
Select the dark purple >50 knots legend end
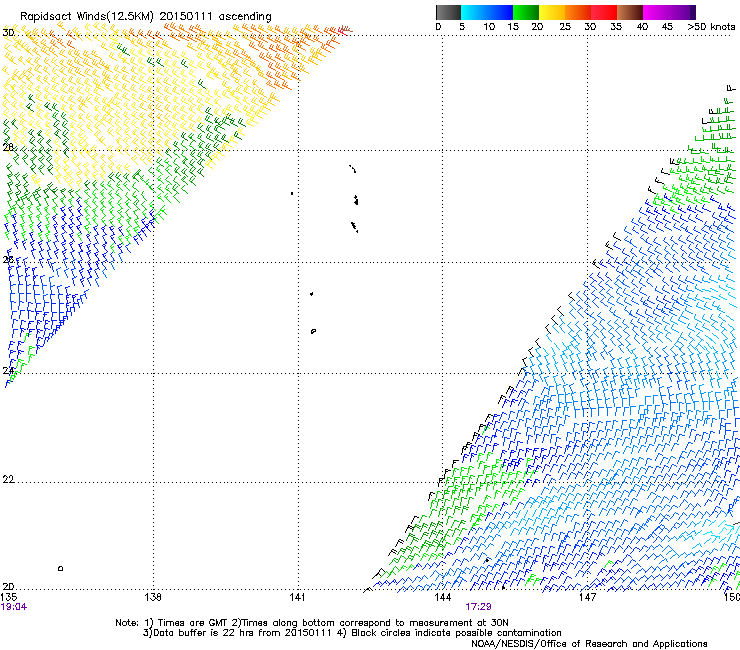click(692, 12)
